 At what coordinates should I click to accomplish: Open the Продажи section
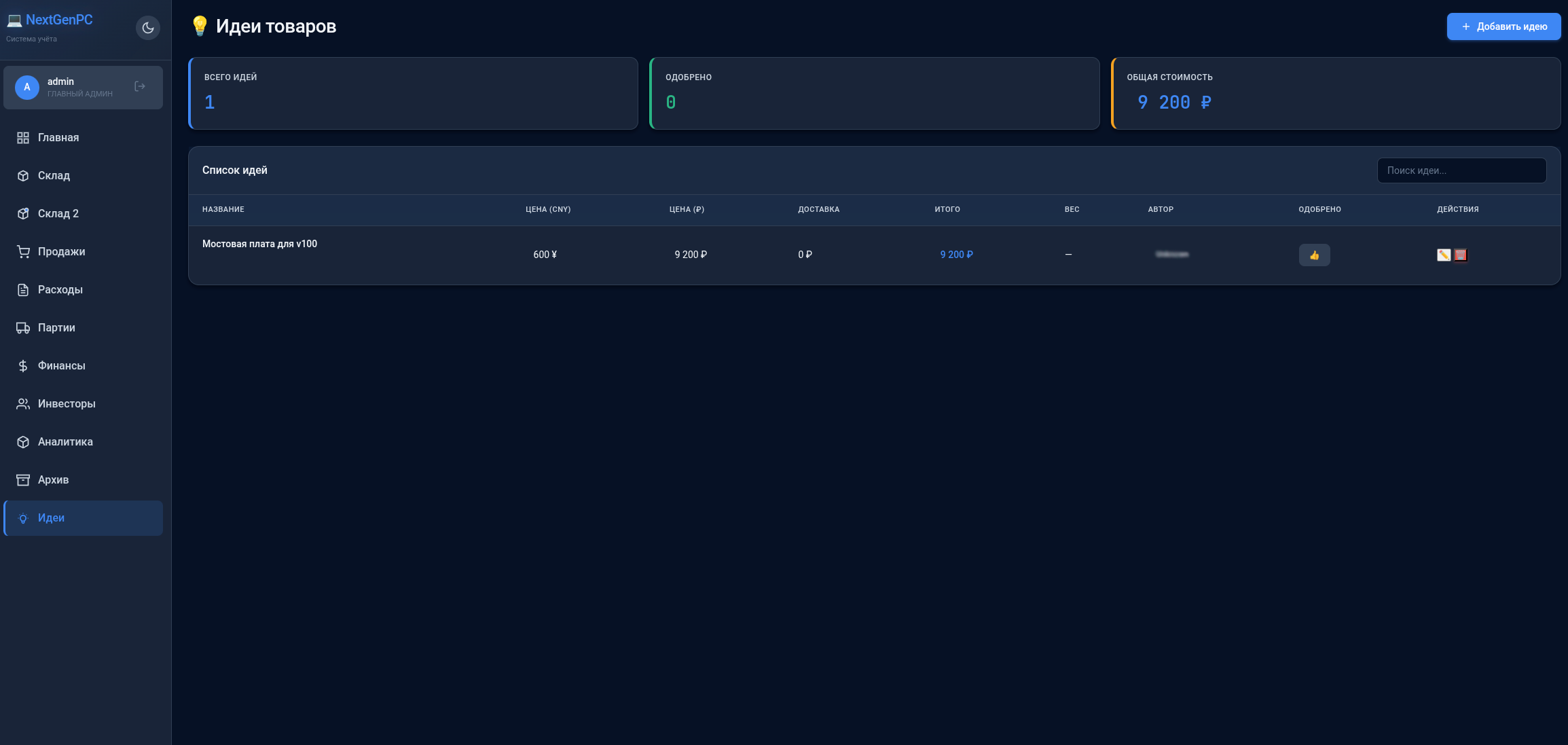(x=83, y=252)
